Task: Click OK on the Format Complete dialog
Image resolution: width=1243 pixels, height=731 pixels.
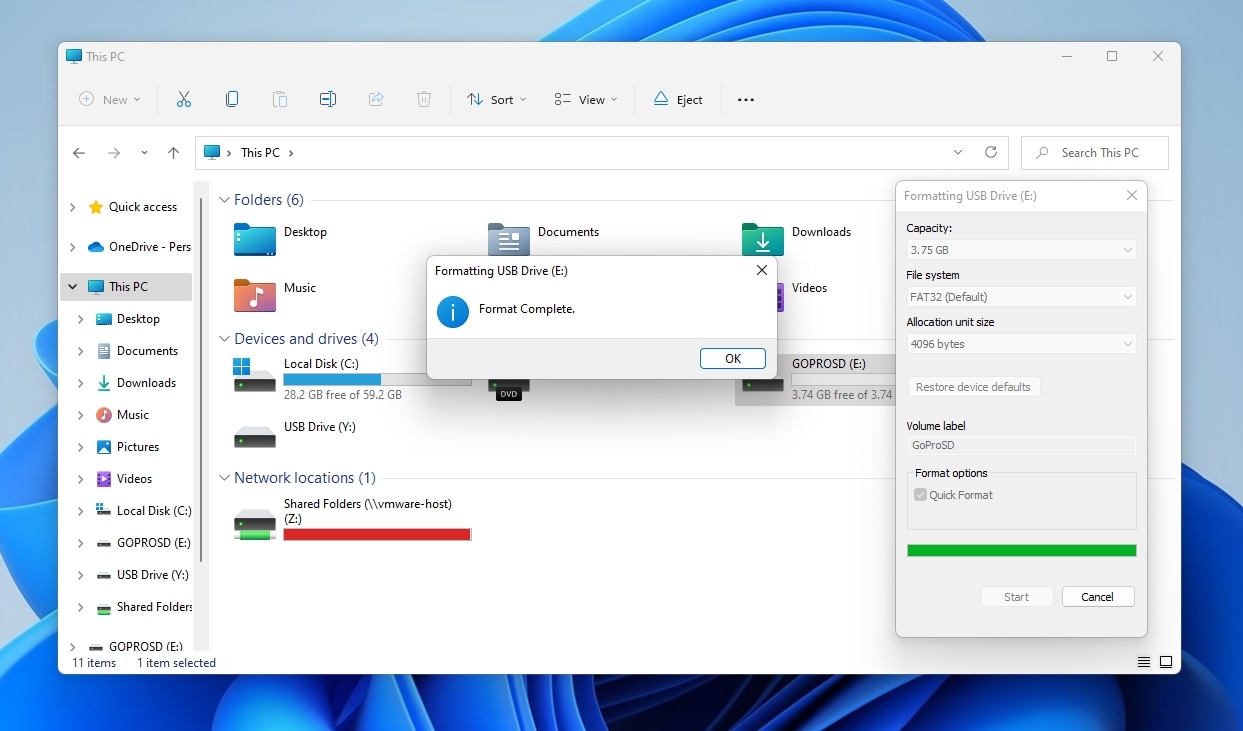Action: (x=732, y=358)
